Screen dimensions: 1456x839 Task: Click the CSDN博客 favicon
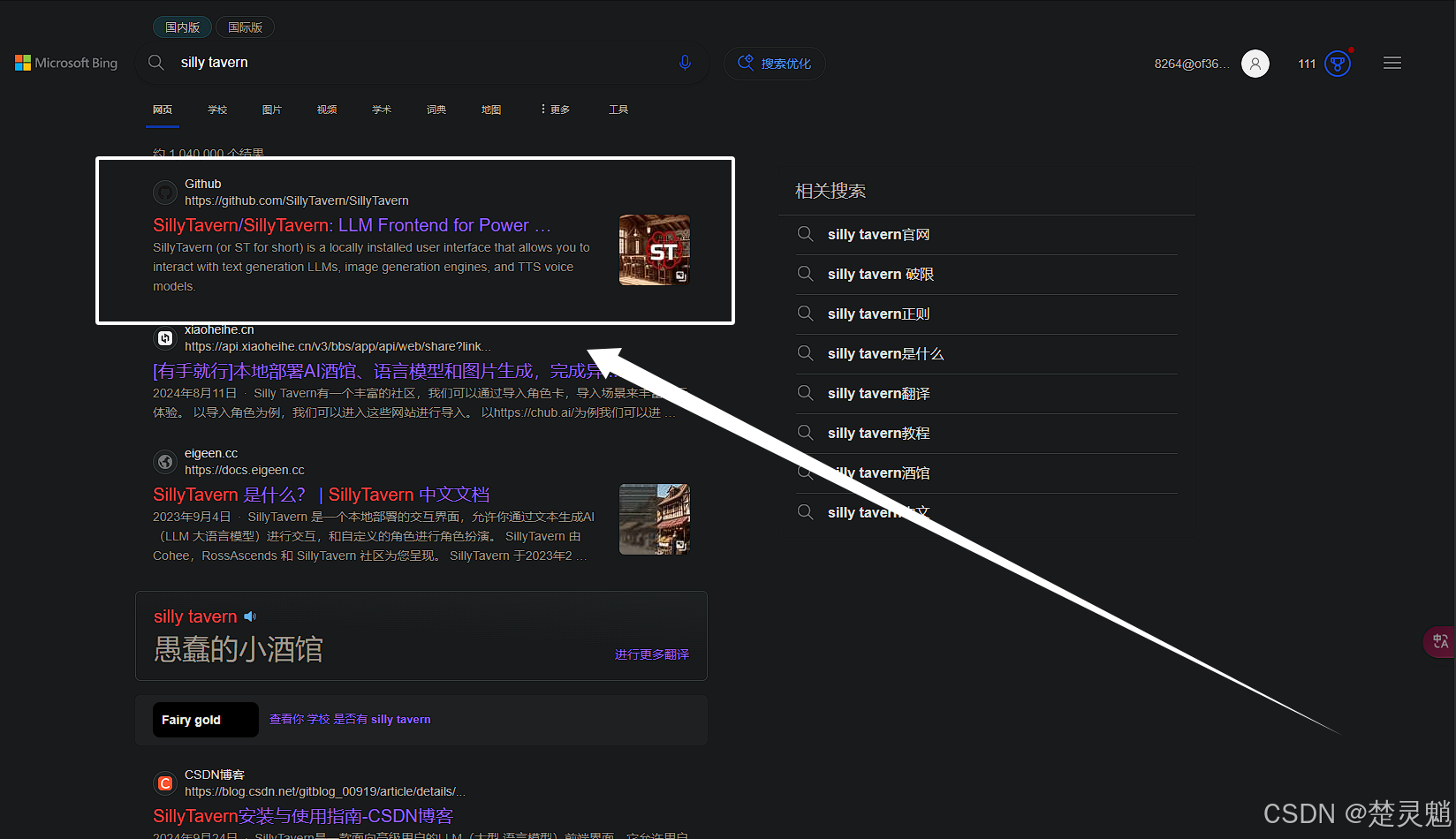click(x=165, y=783)
